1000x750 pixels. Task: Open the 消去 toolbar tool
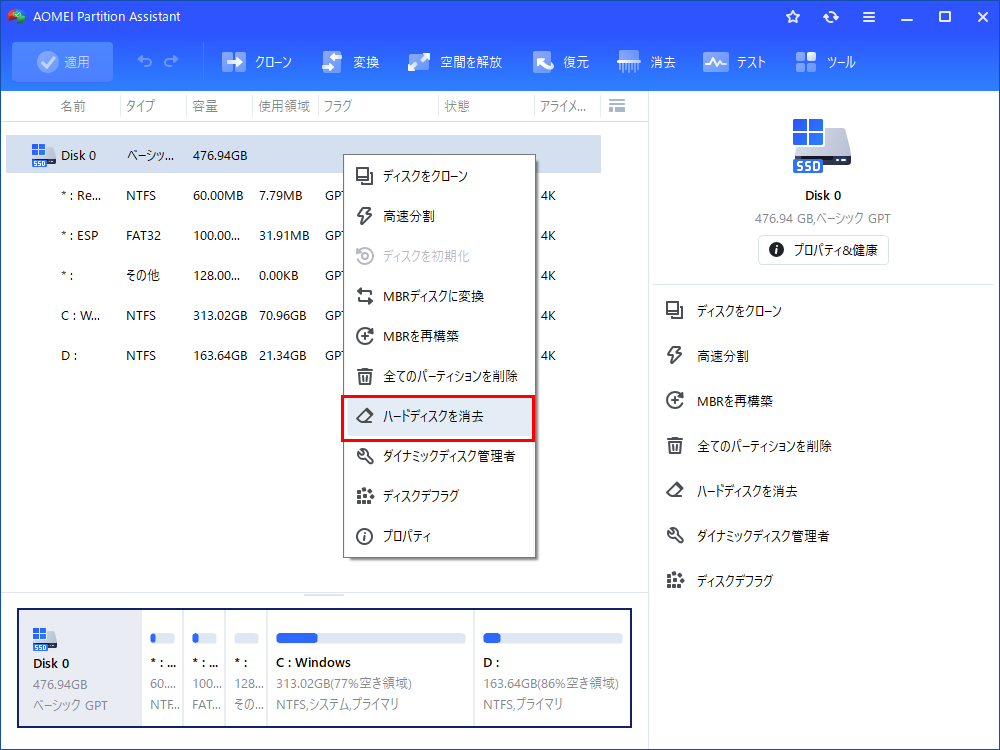click(646, 61)
